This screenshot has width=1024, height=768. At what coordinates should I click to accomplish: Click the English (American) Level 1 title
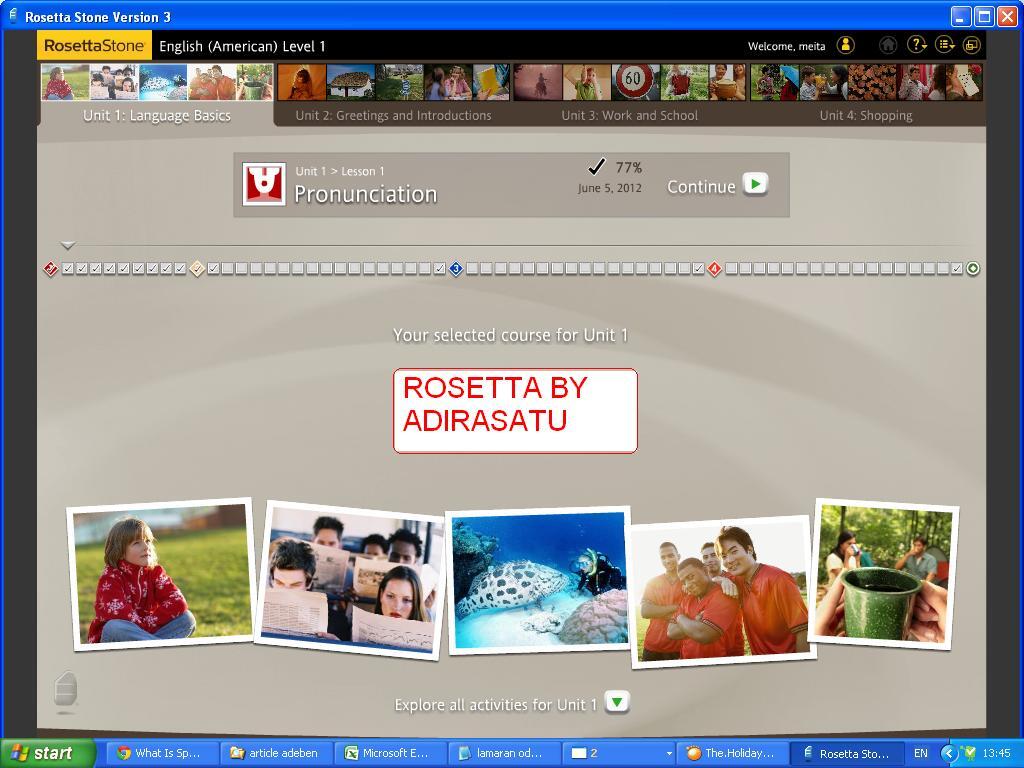pyautogui.click(x=242, y=46)
